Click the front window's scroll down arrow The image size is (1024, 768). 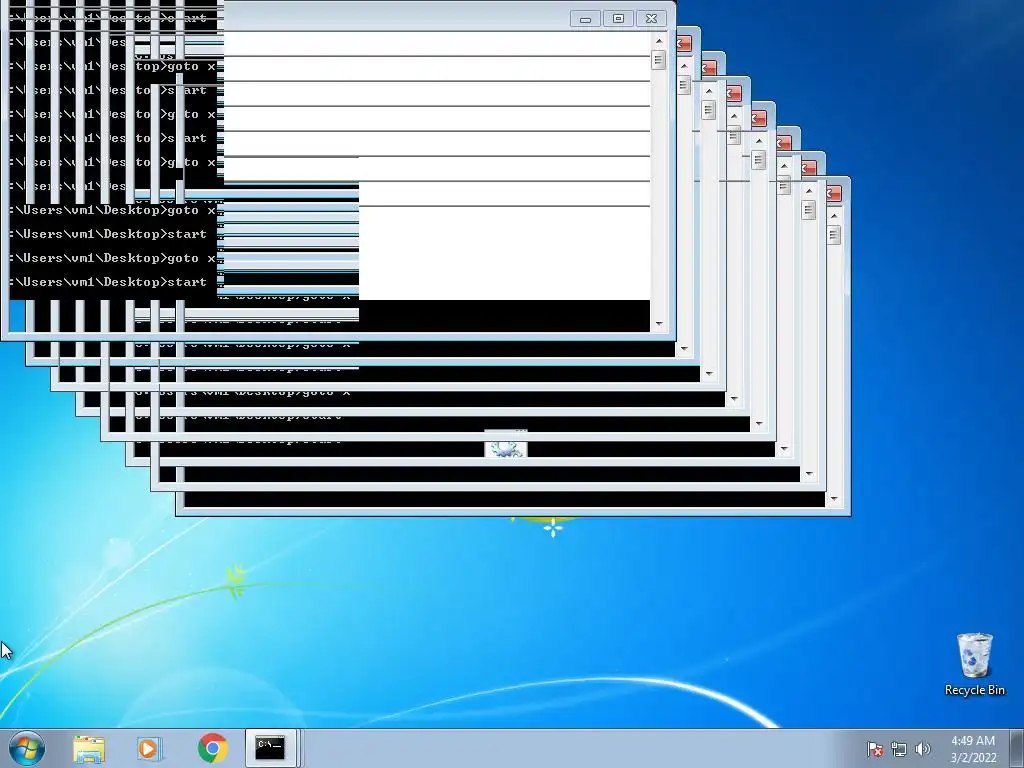tap(658, 324)
